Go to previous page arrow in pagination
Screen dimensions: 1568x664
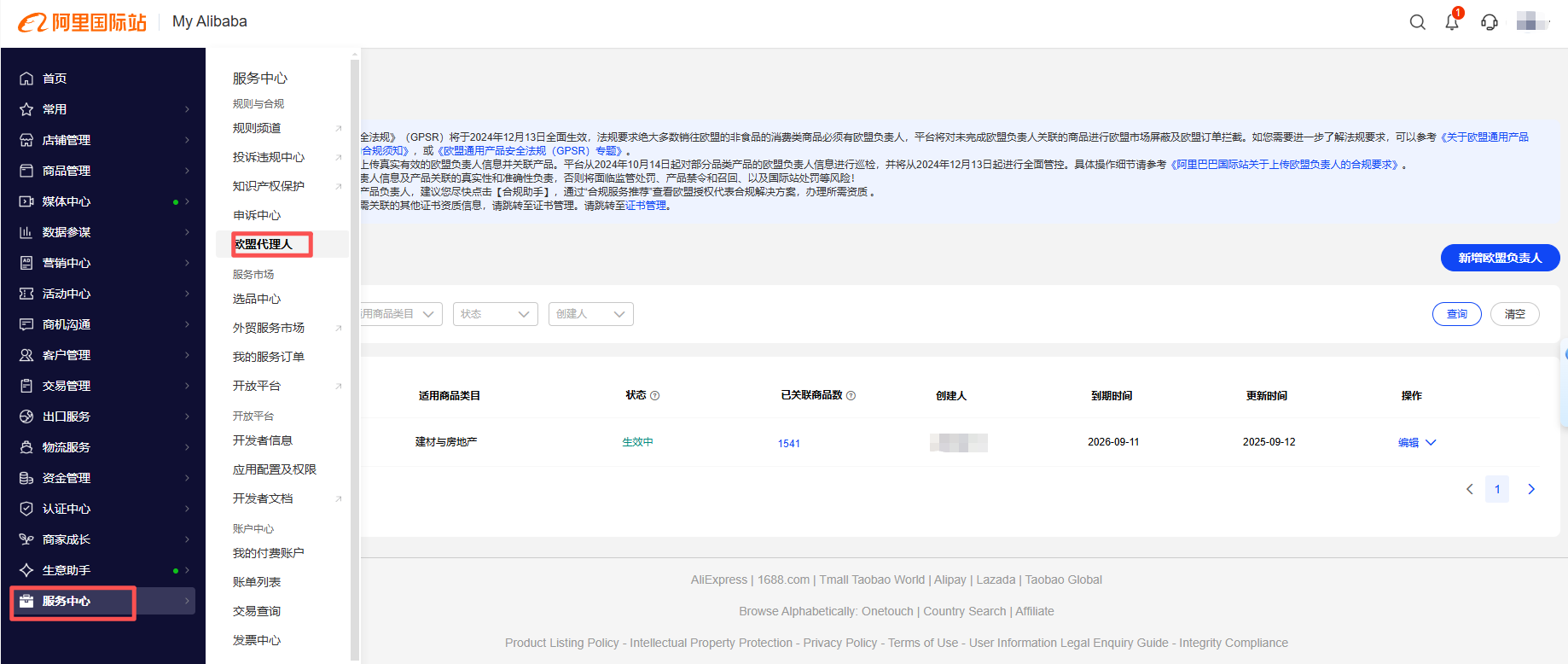(x=1469, y=489)
